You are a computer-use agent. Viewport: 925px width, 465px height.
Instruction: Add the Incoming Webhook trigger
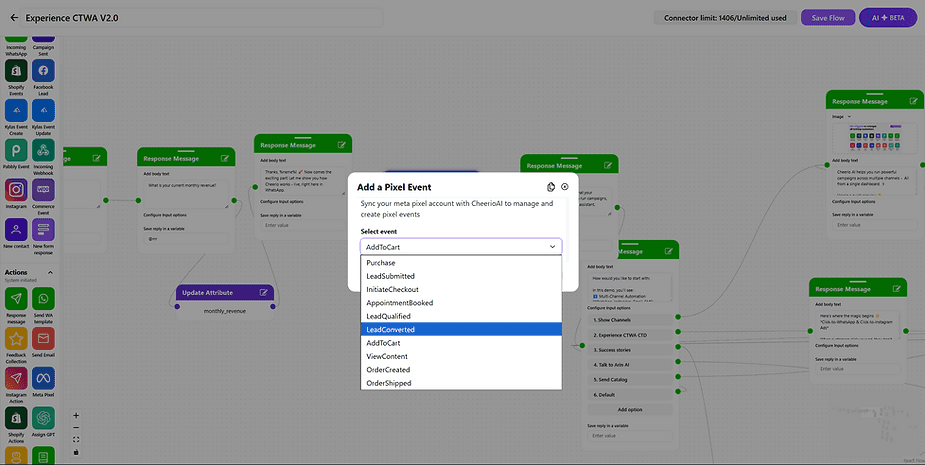point(43,150)
